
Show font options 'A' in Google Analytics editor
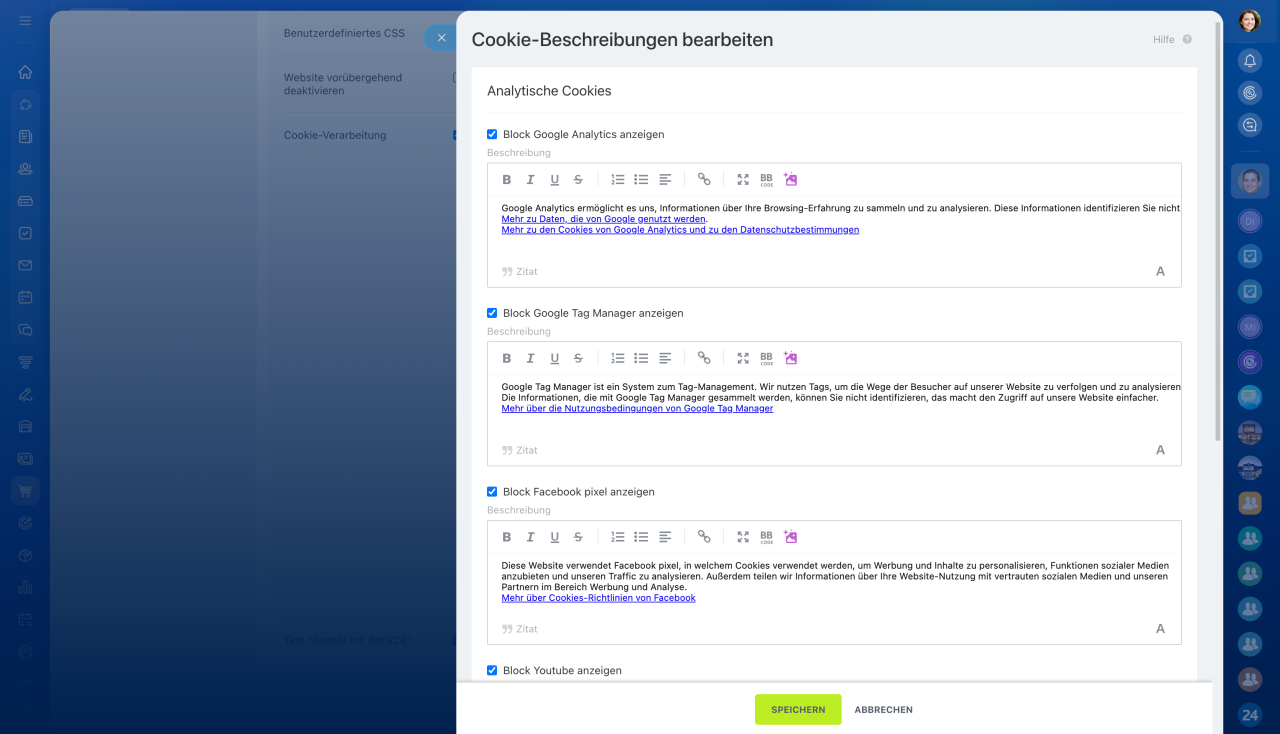tap(1160, 271)
